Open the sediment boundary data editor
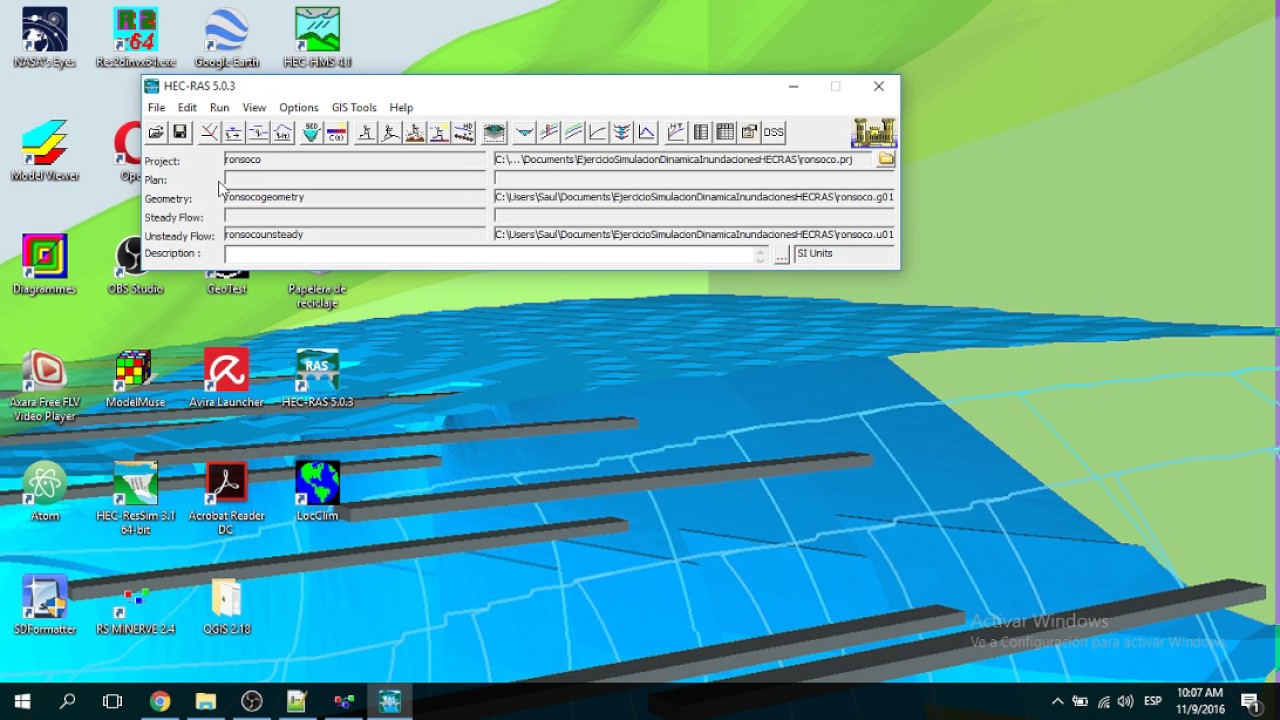Image resolution: width=1280 pixels, height=720 pixels. point(311,132)
